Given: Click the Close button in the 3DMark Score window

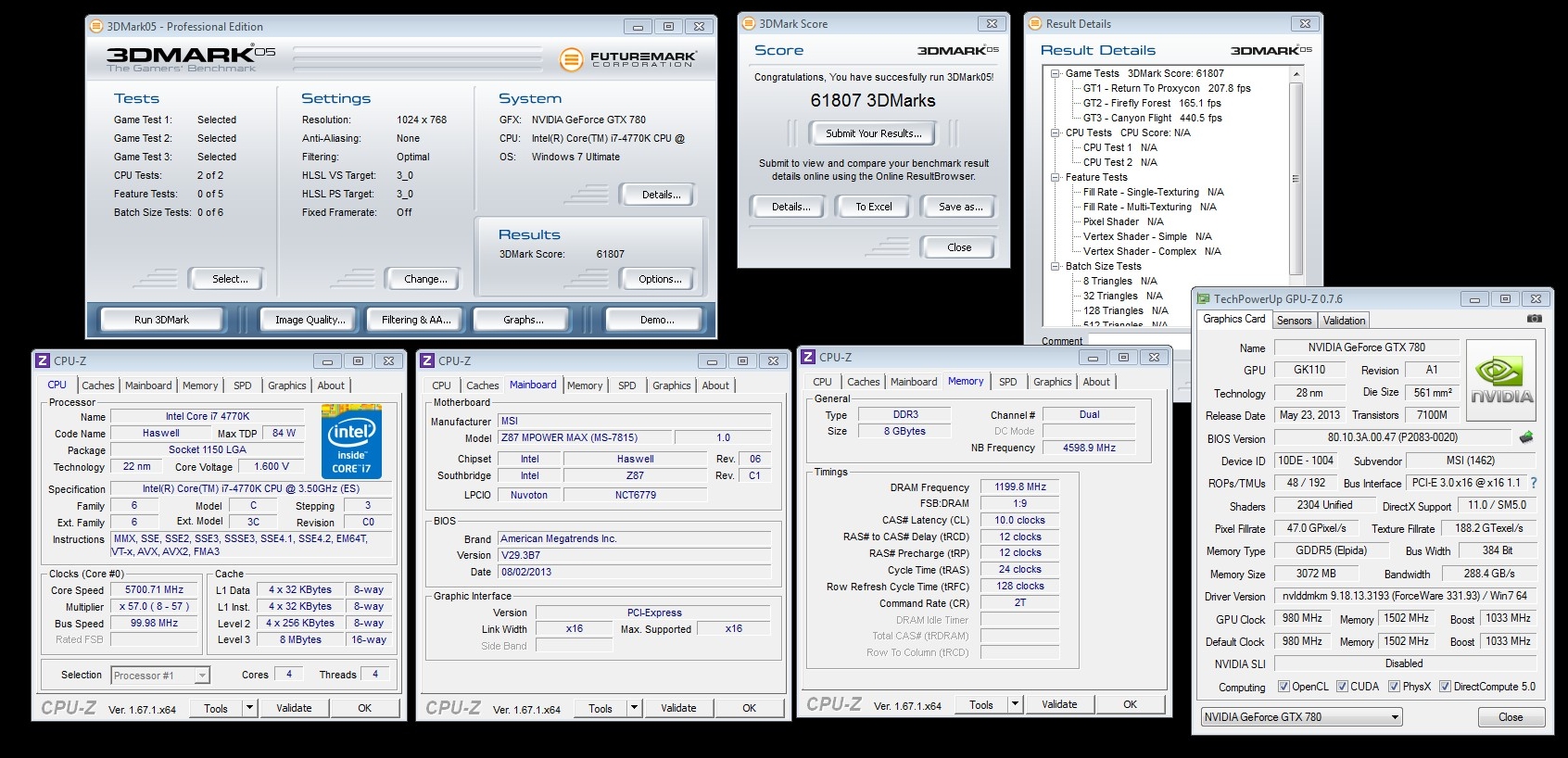Looking at the screenshot, I should tap(959, 247).
